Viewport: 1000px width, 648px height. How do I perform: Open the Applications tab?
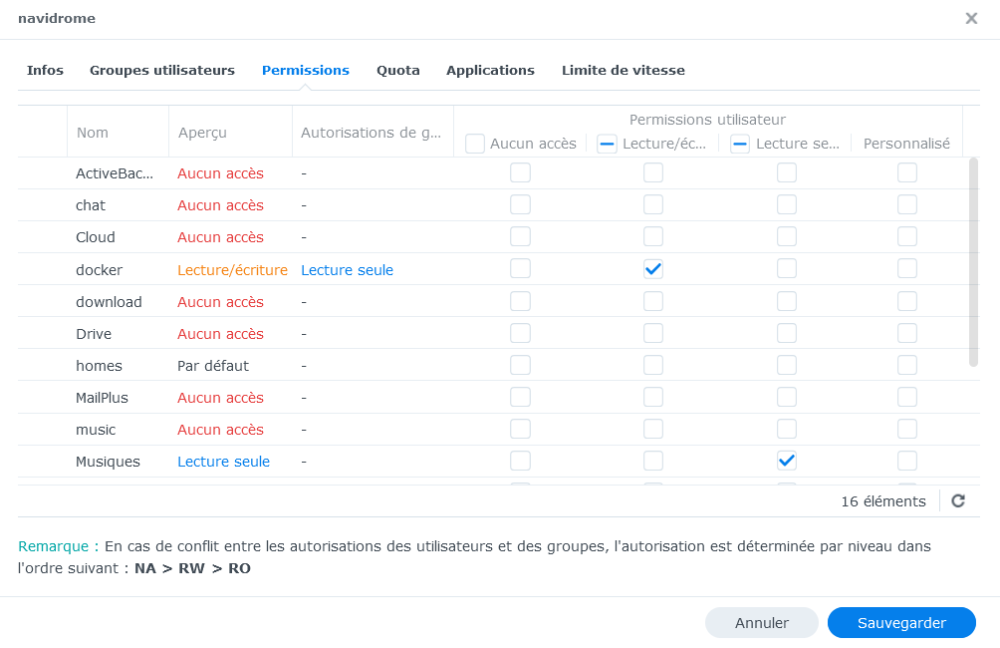point(490,70)
